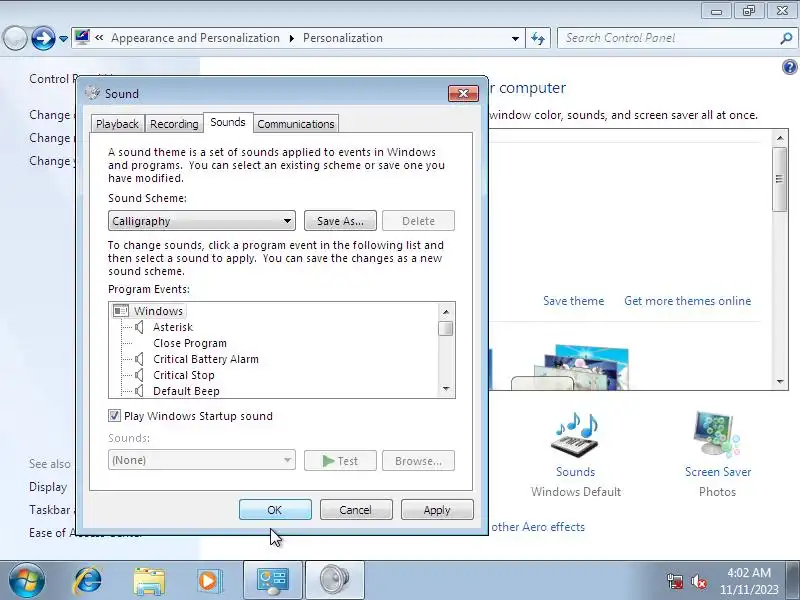This screenshot has height=600, width=800.
Task: Open the address bar history dropdown arrow
Action: 515,38
